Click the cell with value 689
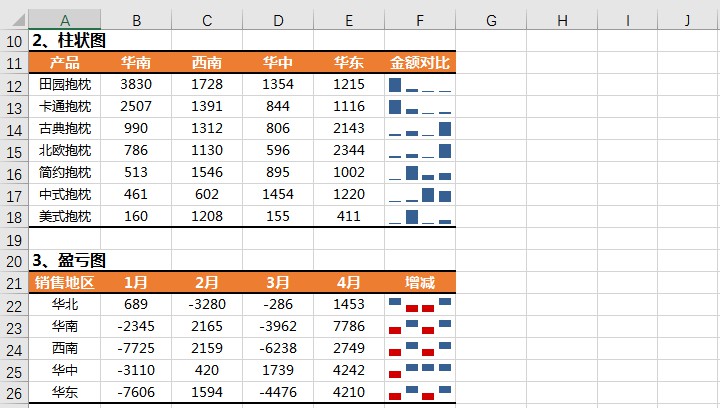Image resolution: width=720 pixels, height=408 pixels. (136, 304)
